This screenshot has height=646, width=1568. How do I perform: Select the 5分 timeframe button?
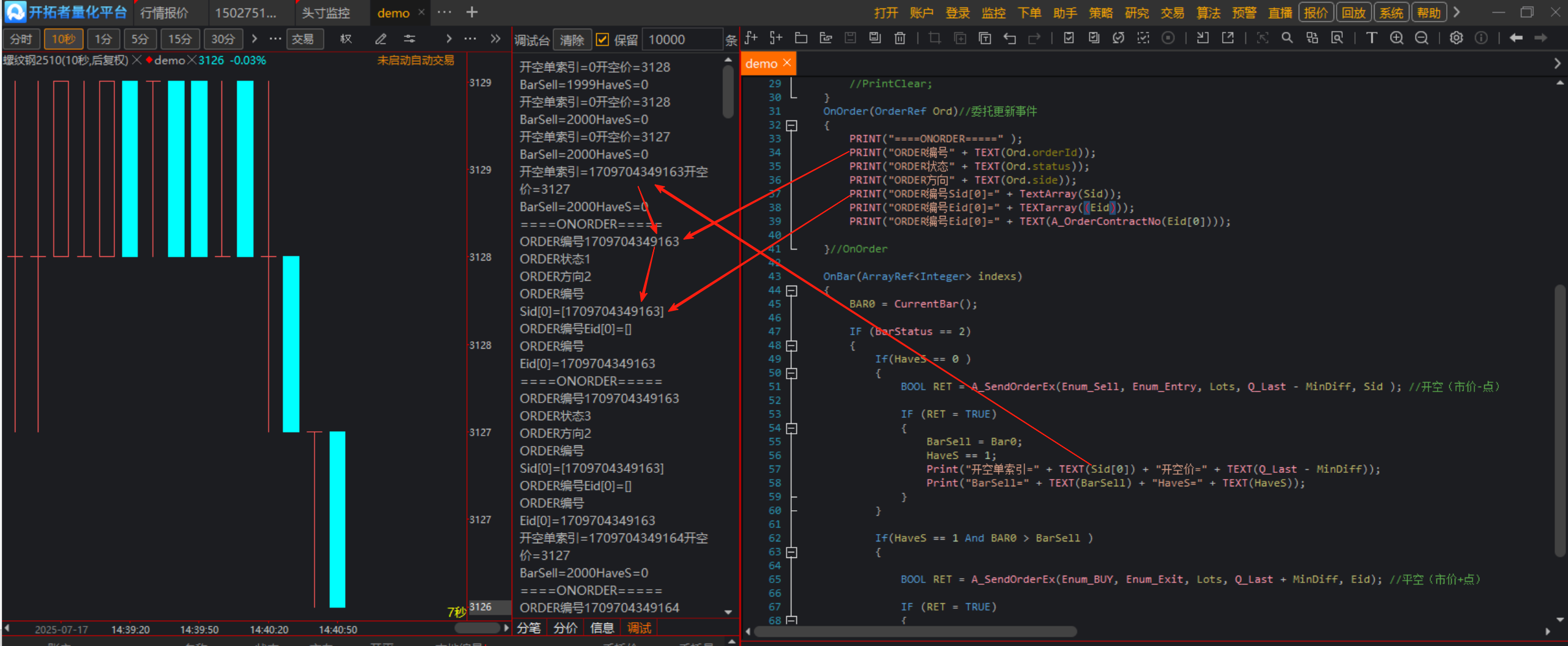[140, 39]
